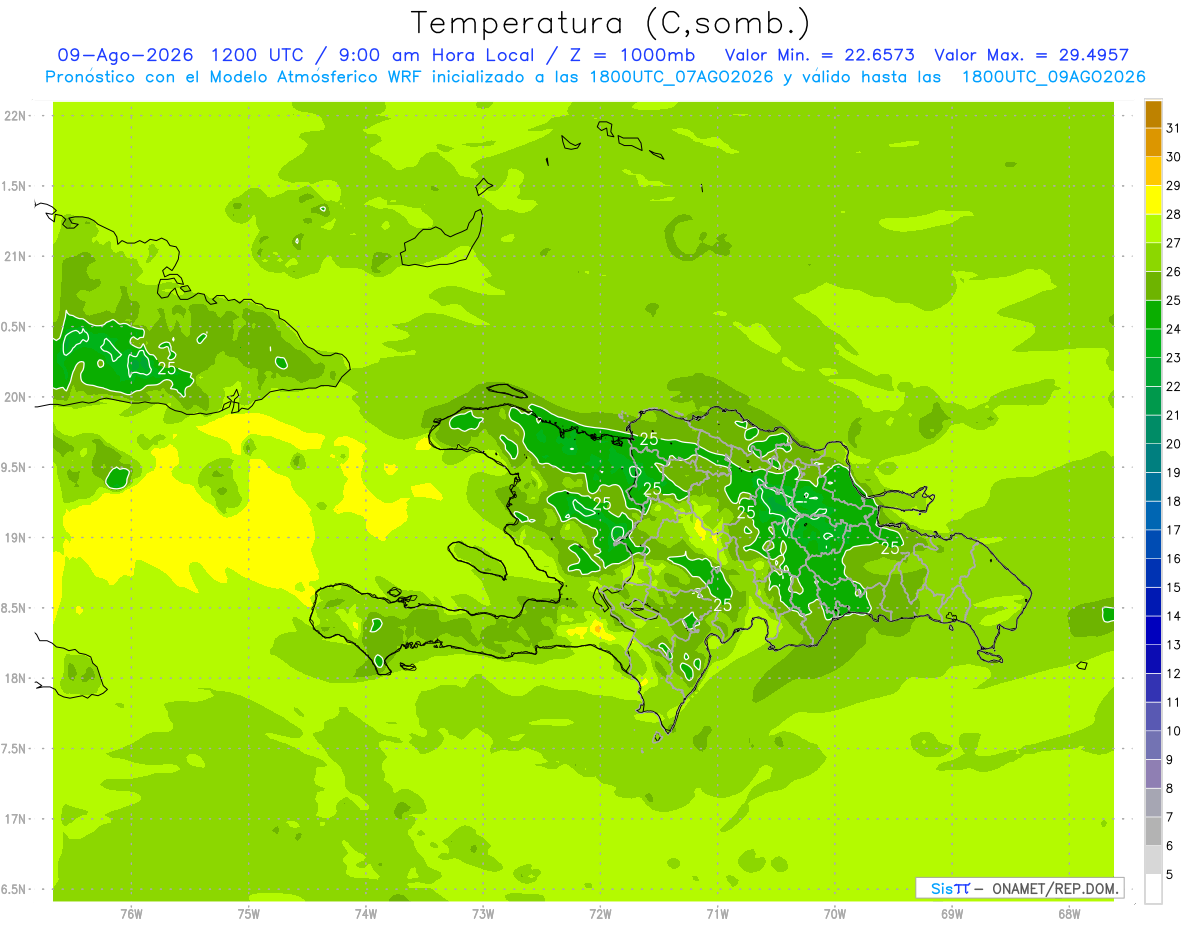Click legend value '13' on the color bar
This screenshot has height=927, width=1200.
(x=1174, y=644)
